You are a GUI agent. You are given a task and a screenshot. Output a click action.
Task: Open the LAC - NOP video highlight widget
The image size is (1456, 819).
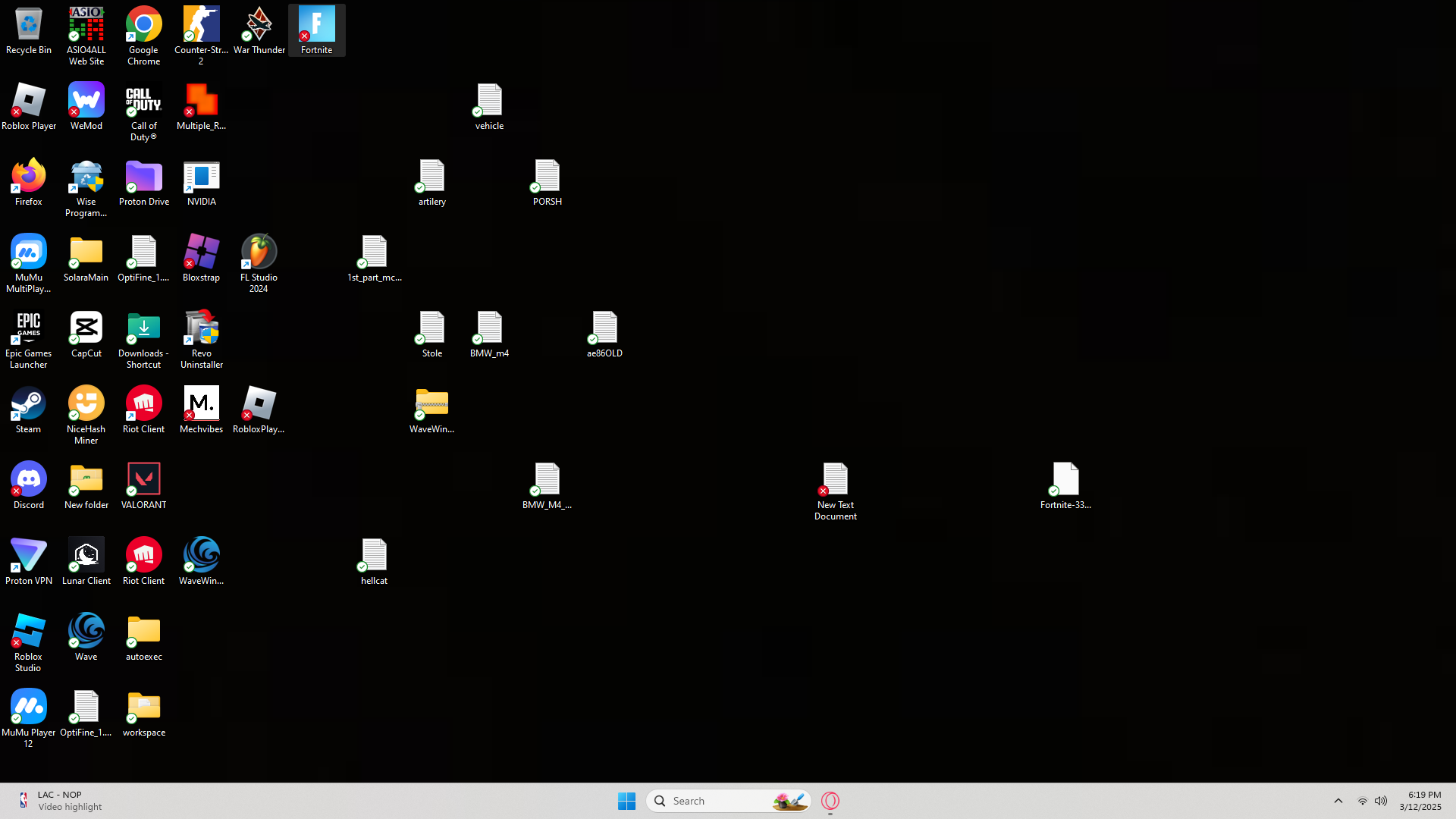(59, 801)
